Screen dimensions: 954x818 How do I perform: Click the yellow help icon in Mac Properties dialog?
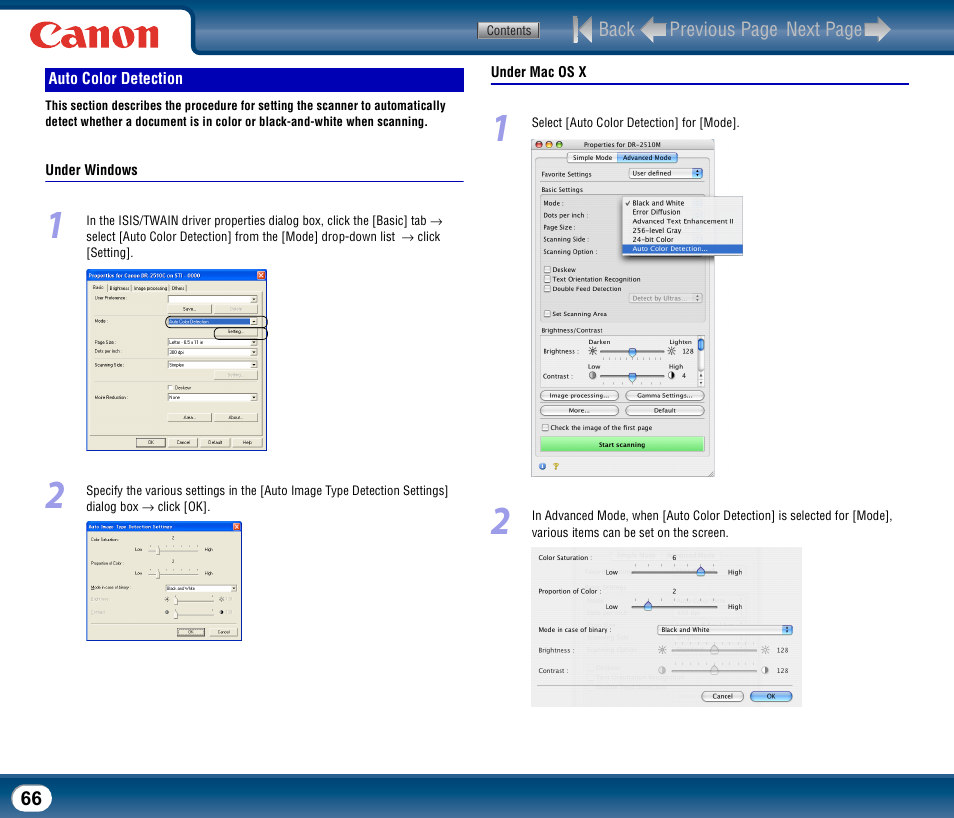pyautogui.click(x=555, y=466)
